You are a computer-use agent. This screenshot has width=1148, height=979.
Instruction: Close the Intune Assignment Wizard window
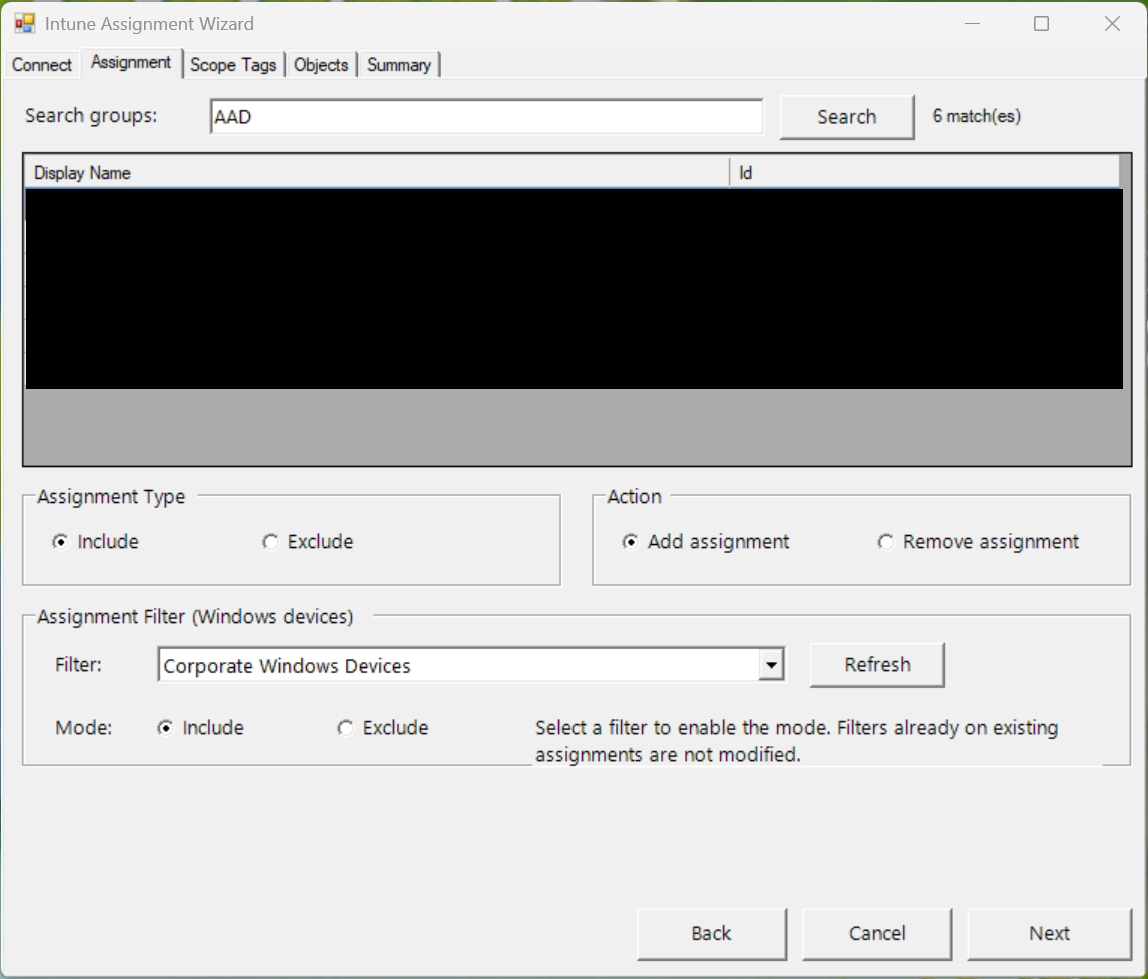pos(1112,23)
